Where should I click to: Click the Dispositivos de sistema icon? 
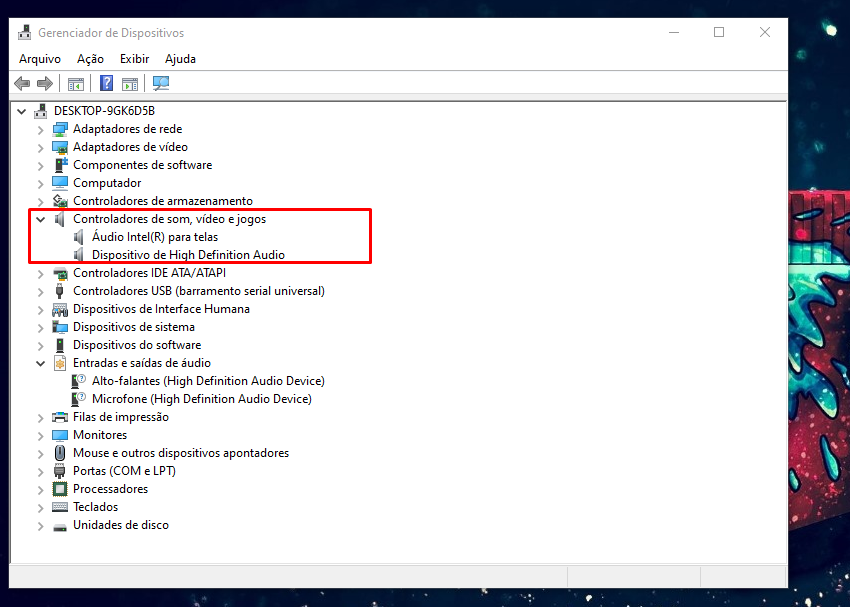[x=60, y=327]
